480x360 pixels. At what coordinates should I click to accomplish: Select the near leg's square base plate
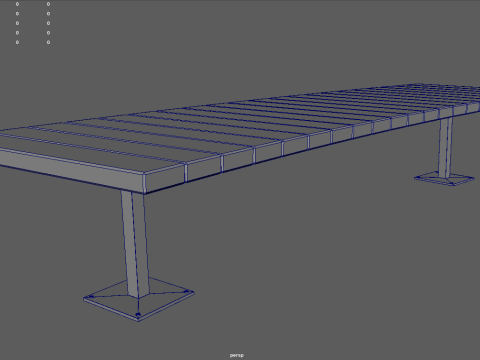click(139, 299)
